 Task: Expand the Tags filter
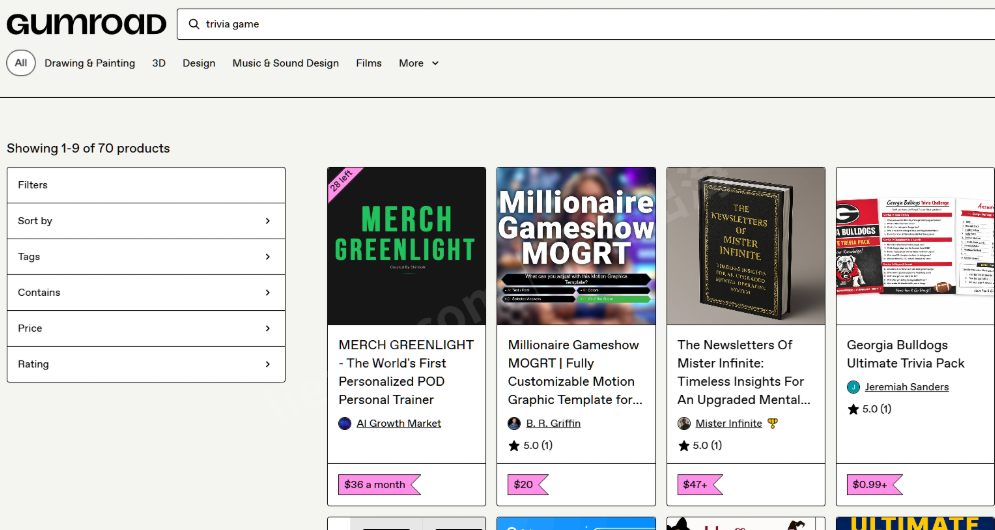[x=146, y=256]
